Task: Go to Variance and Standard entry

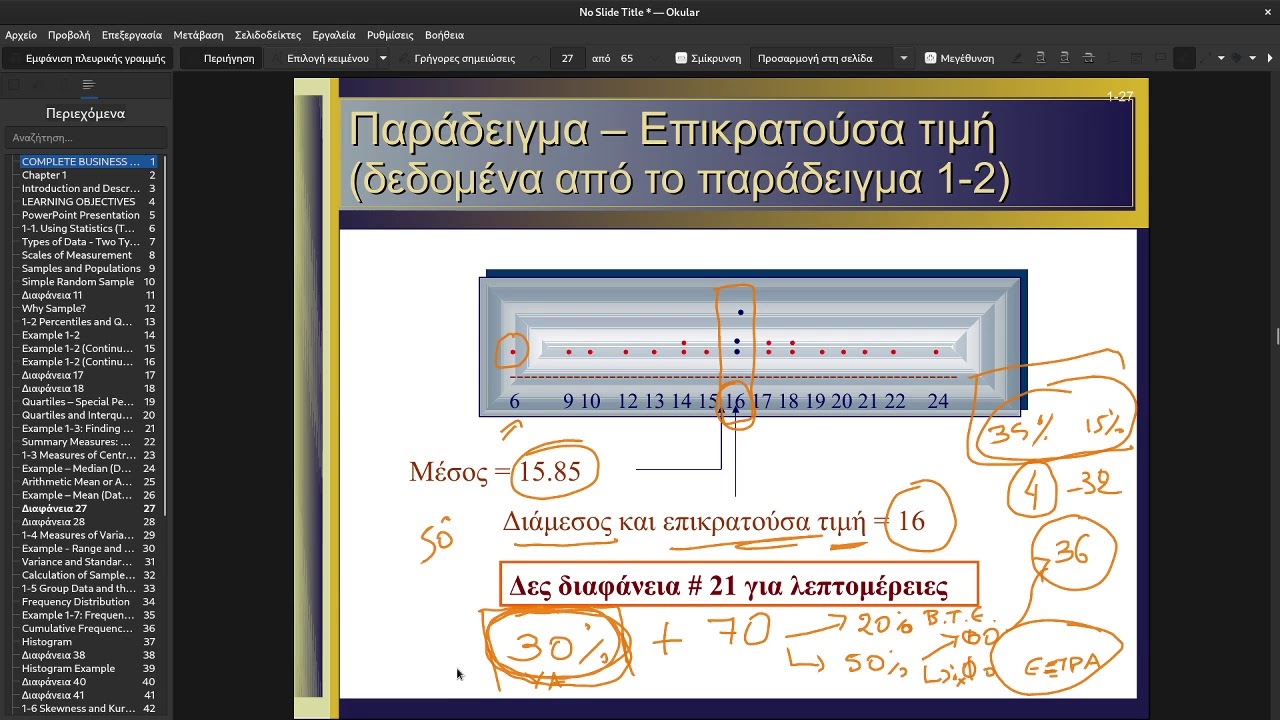Action: pyautogui.click(x=89, y=562)
